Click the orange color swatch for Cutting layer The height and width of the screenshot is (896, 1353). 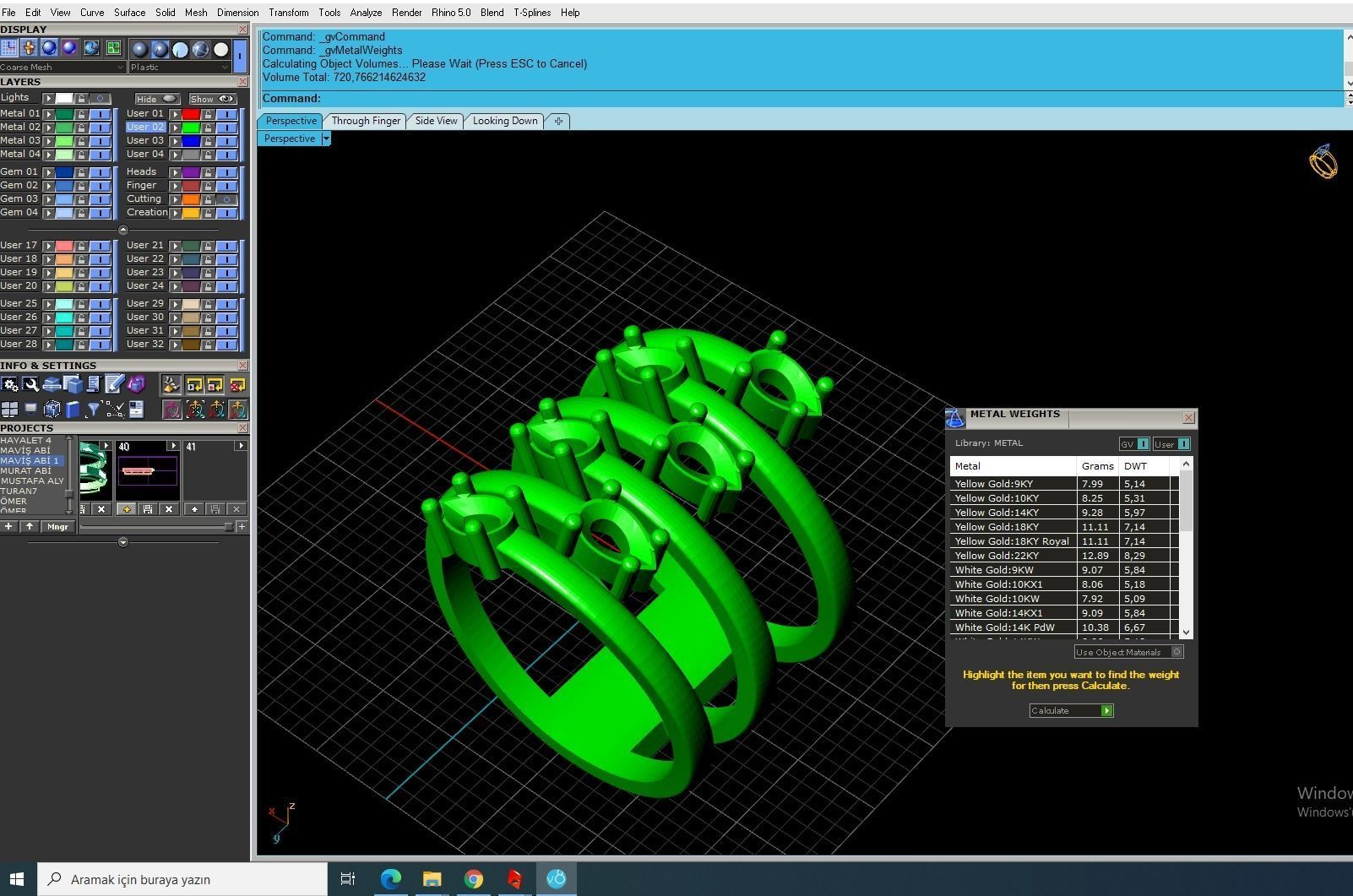click(x=191, y=199)
